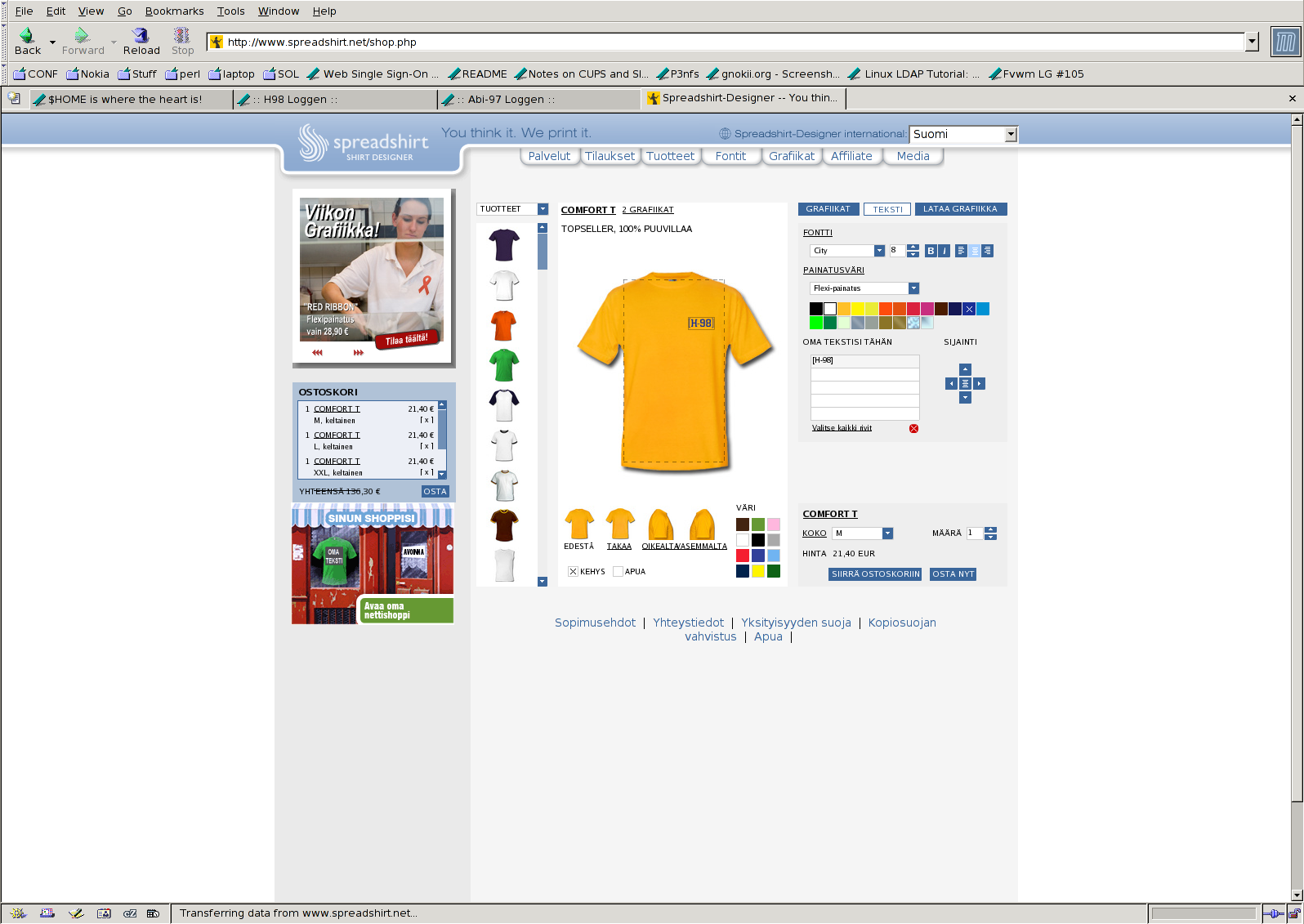Screen dimensions: 1304x924
Task: Enable the APUA help checkbox
Action: point(618,572)
